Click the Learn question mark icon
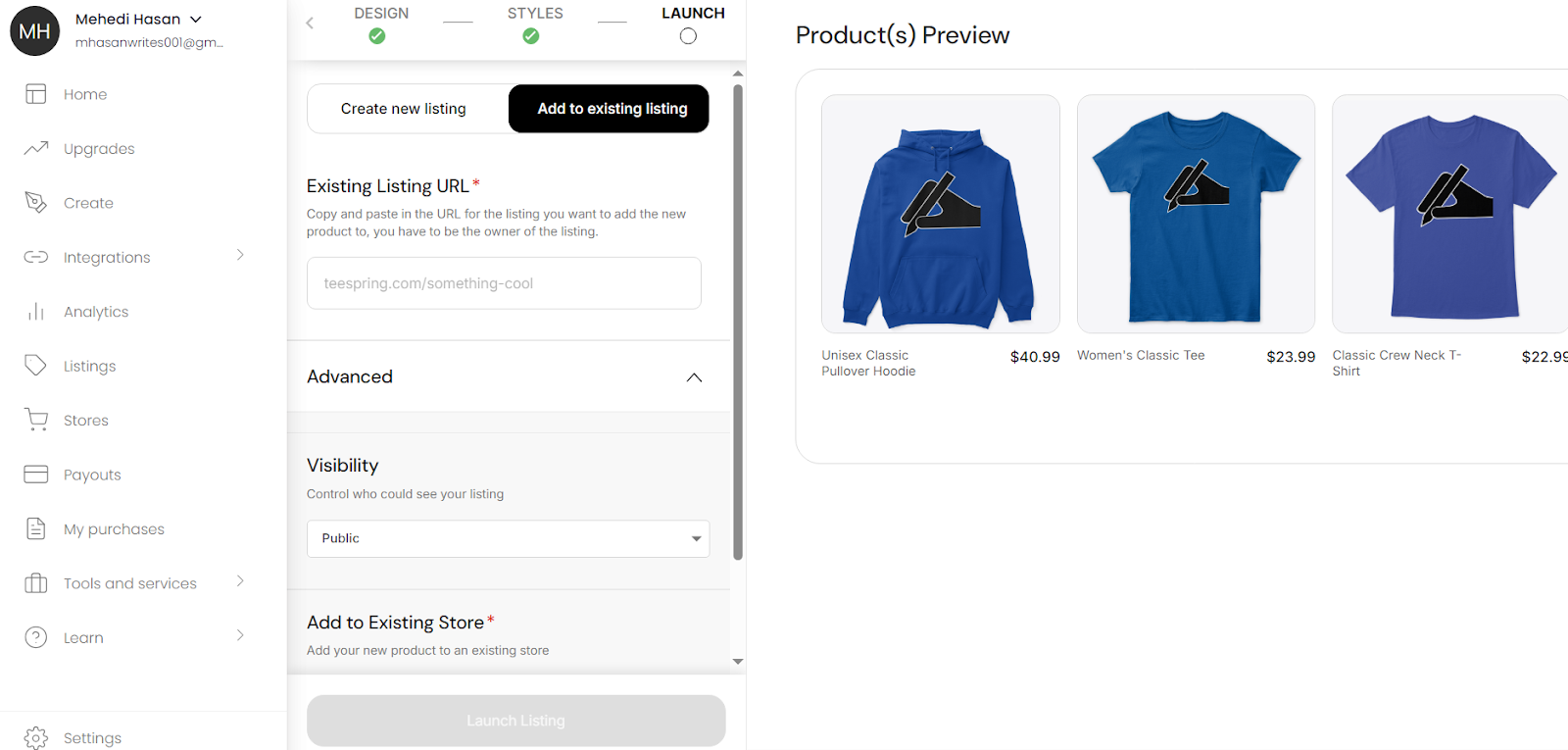This screenshot has height=750, width=1568. coord(36,637)
